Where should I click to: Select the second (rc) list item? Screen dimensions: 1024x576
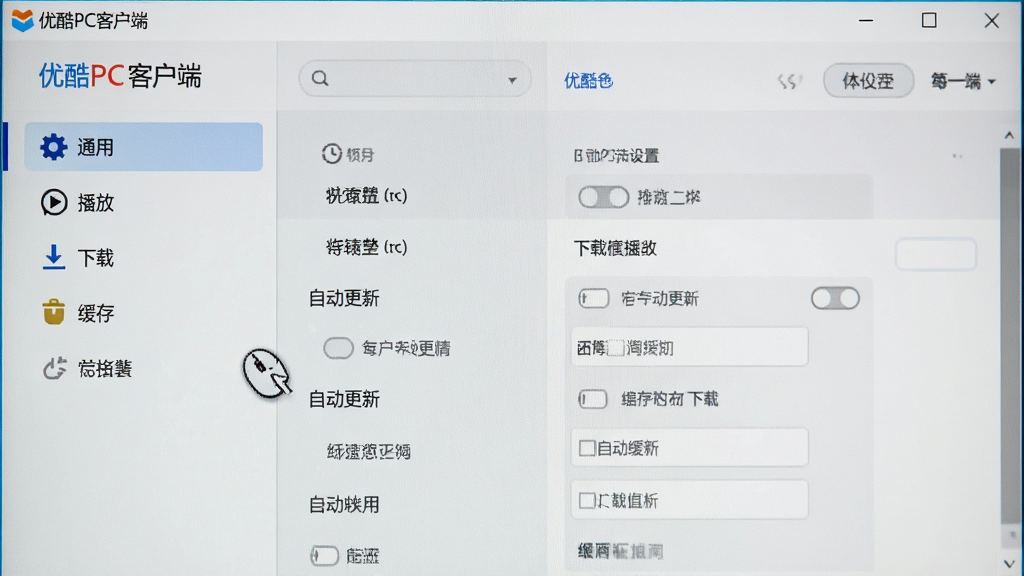(x=366, y=247)
